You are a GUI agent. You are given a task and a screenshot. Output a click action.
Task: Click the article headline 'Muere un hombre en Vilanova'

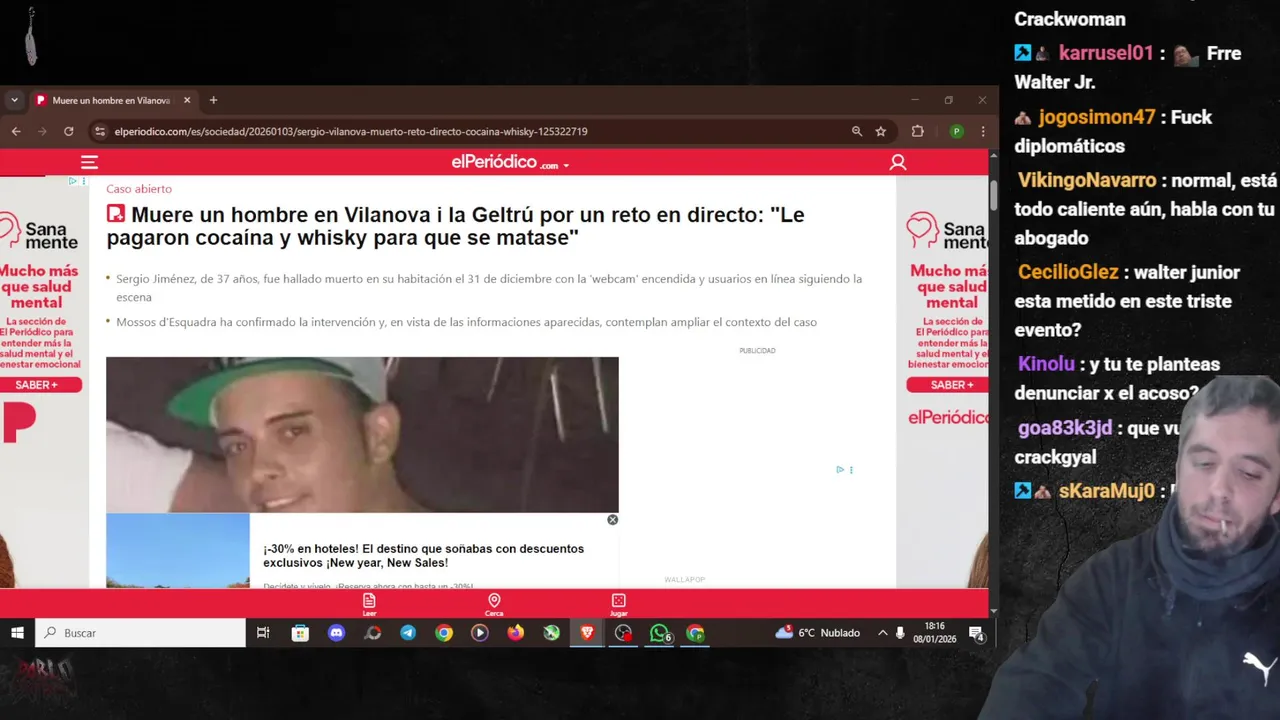coord(455,226)
